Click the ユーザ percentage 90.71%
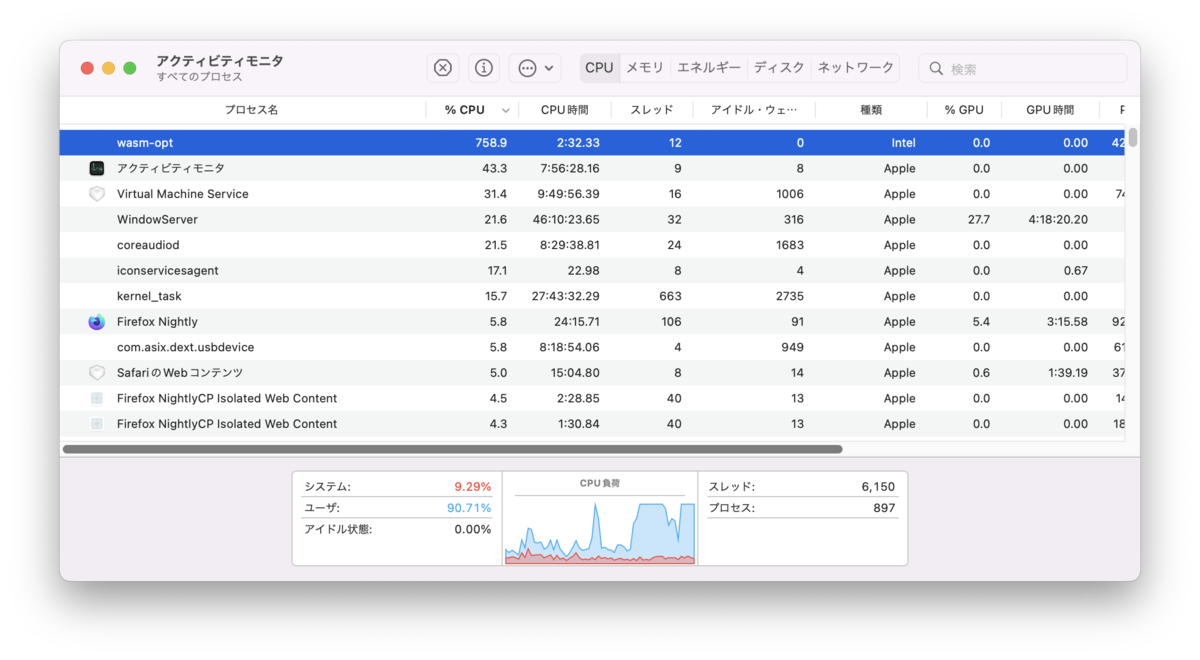Image resolution: width=1200 pixels, height=660 pixels. click(469, 508)
